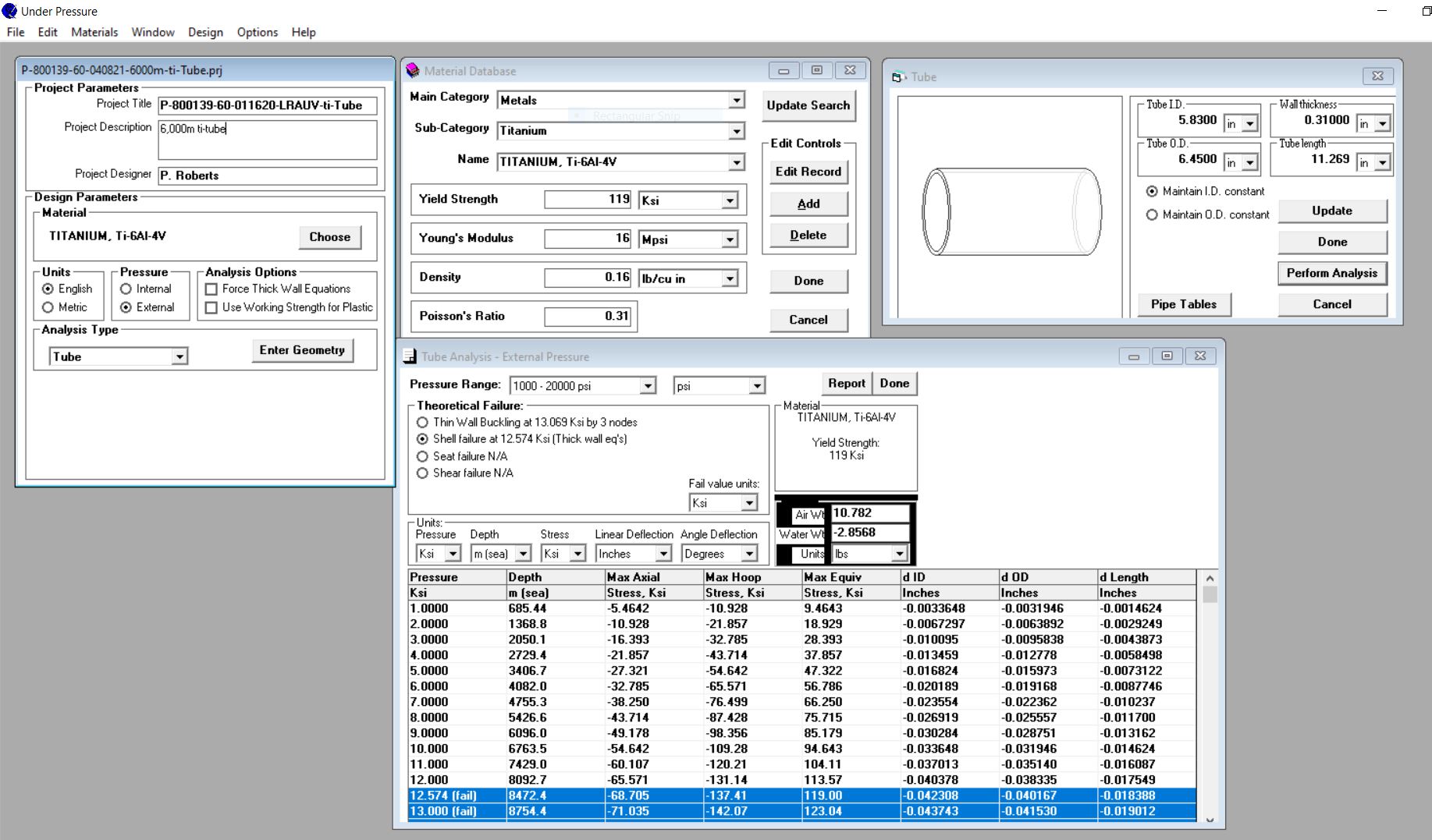This screenshot has height=840, width=1432.
Task: Click Update Search button
Action: (808, 105)
